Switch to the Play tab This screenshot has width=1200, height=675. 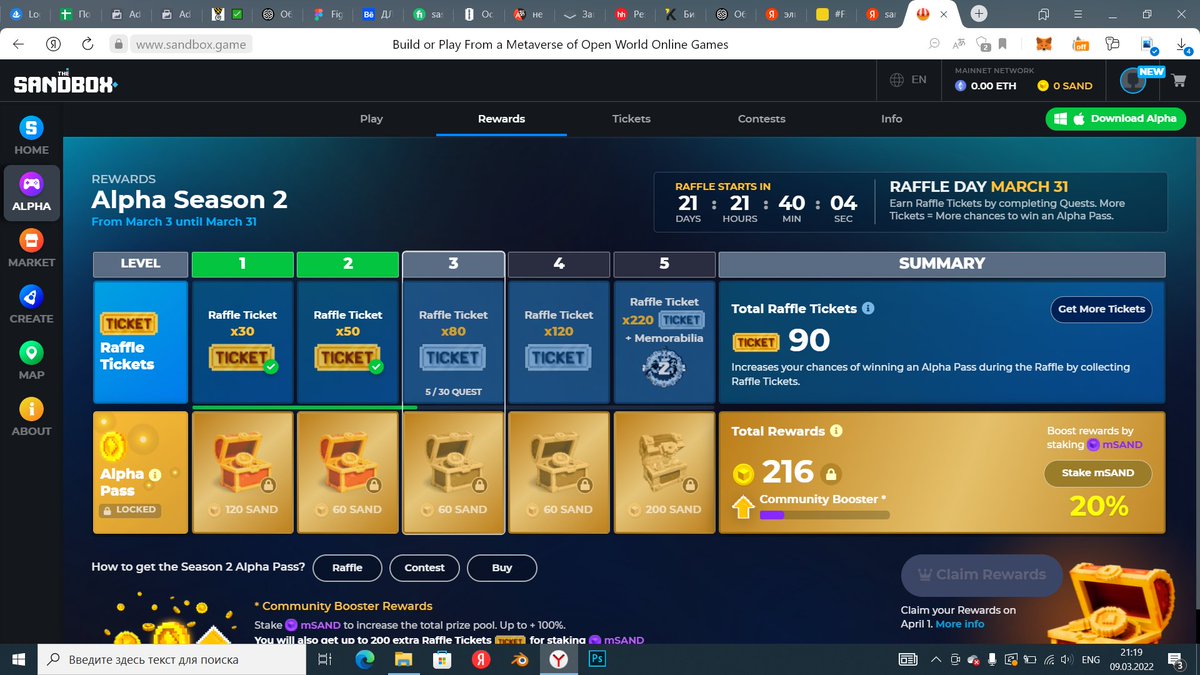click(x=371, y=118)
